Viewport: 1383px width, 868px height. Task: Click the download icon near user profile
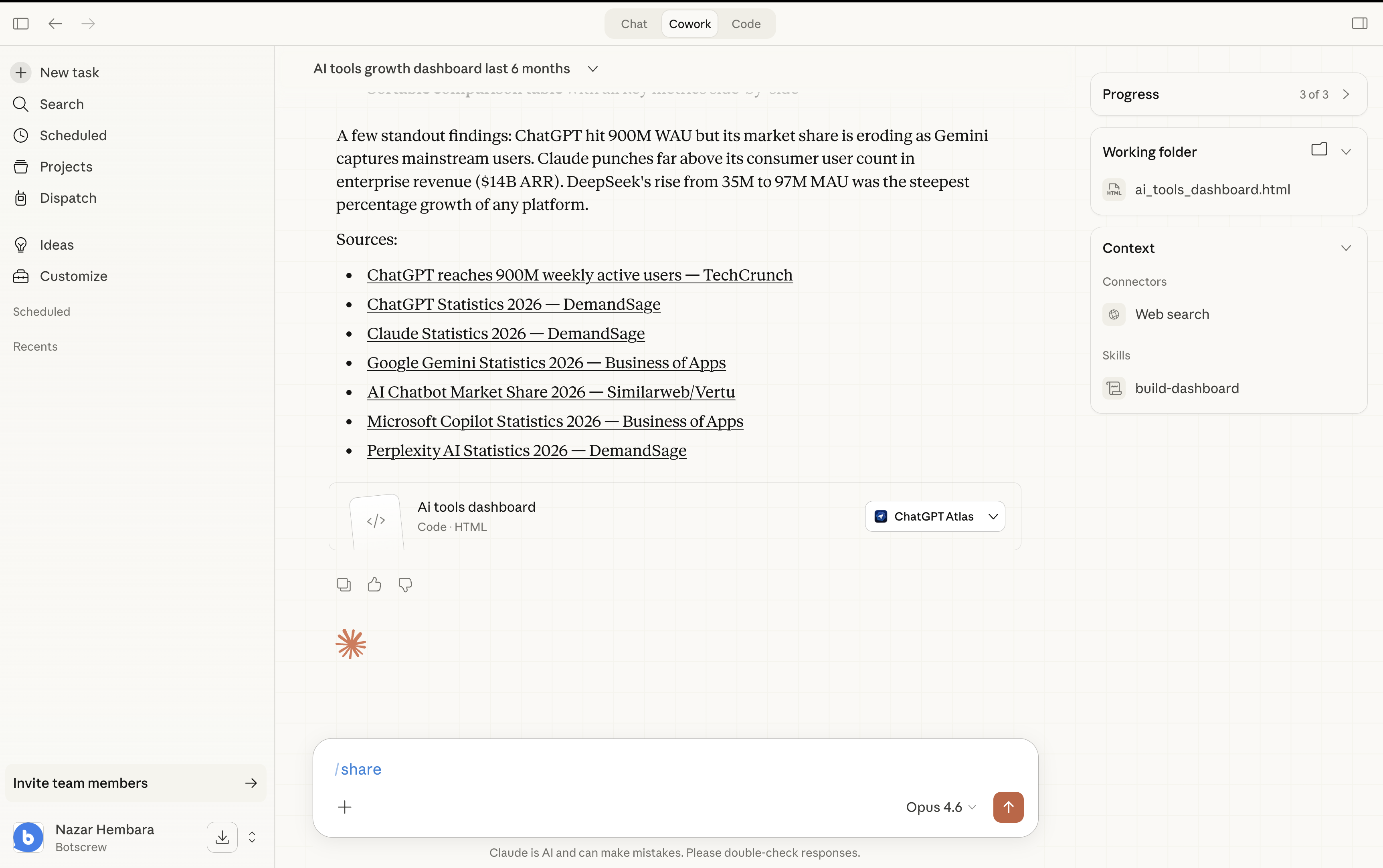[222, 837]
